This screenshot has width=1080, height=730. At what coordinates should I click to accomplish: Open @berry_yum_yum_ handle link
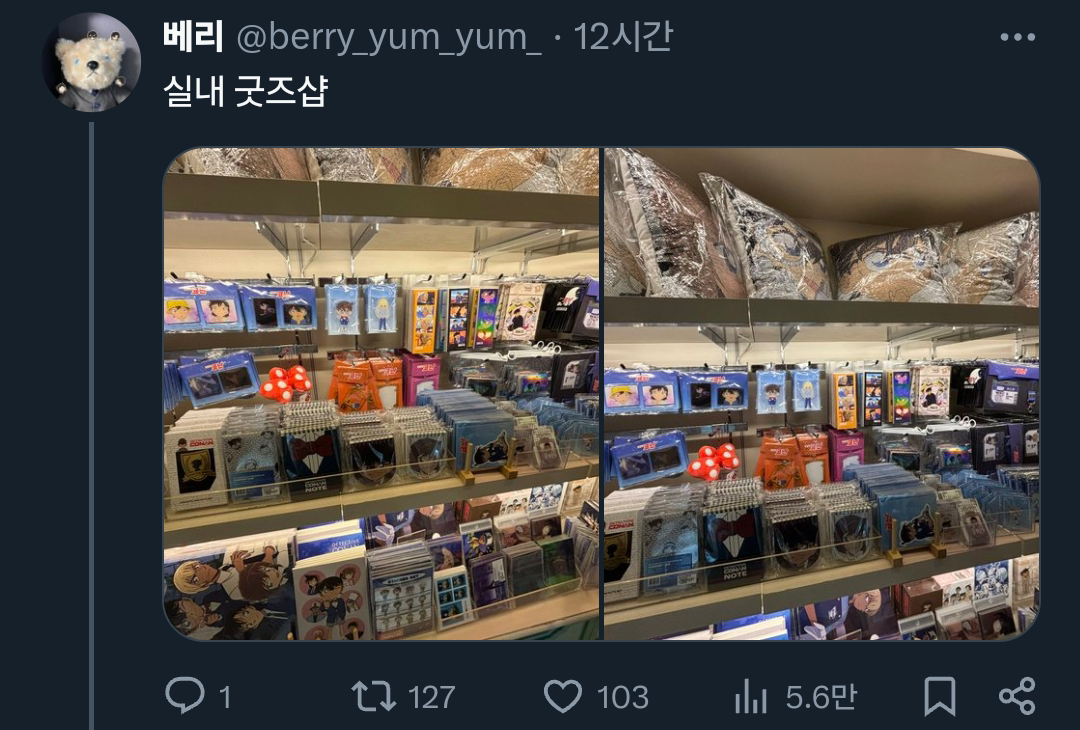coord(388,38)
